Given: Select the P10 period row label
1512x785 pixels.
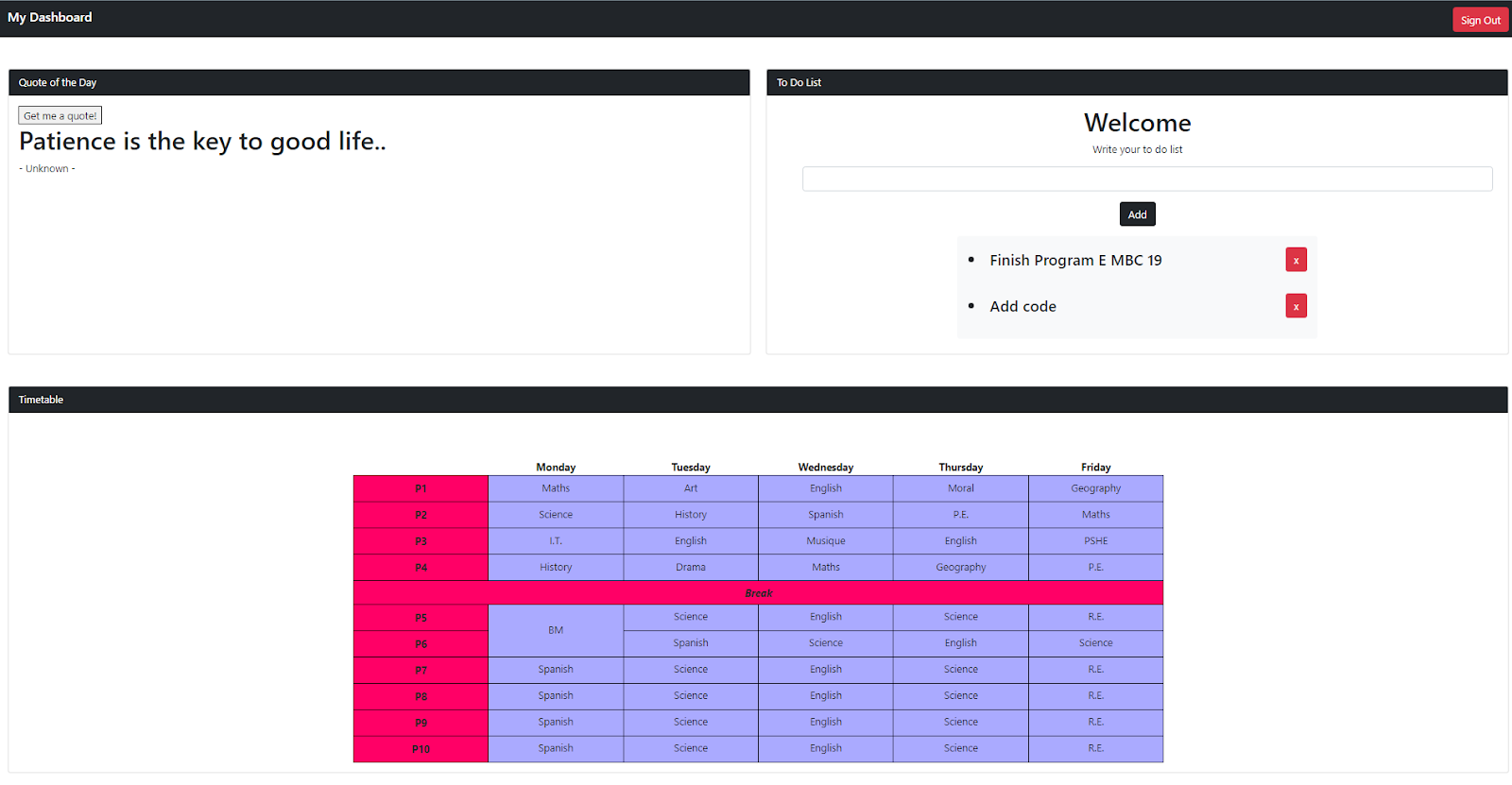Looking at the screenshot, I should [x=421, y=749].
